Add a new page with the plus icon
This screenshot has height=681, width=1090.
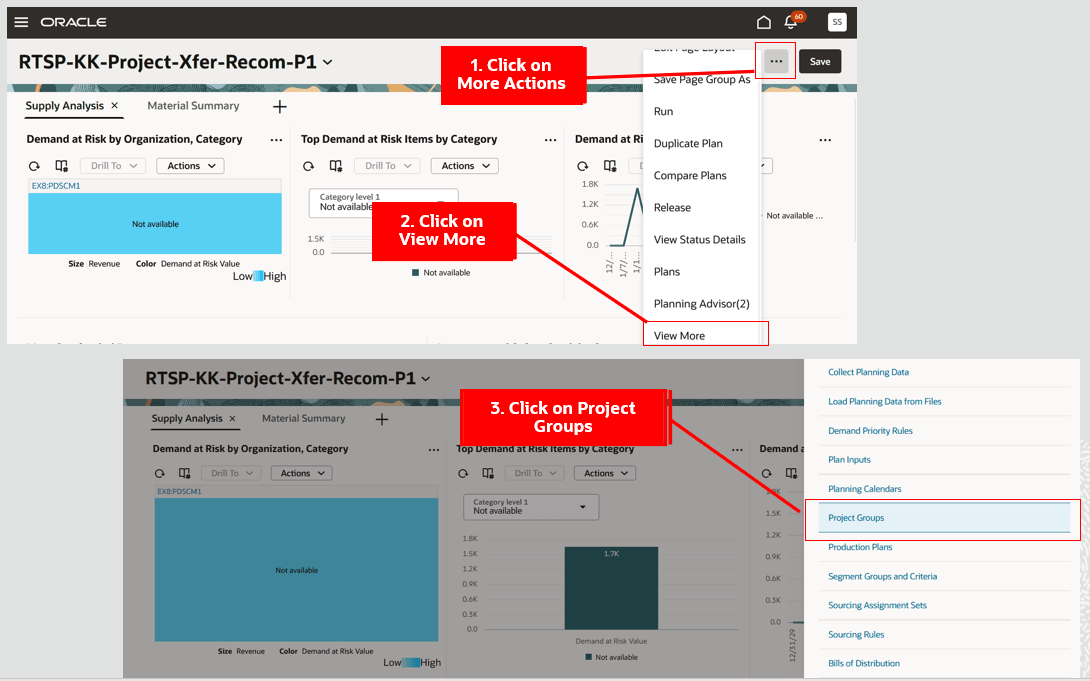(x=279, y=106)
